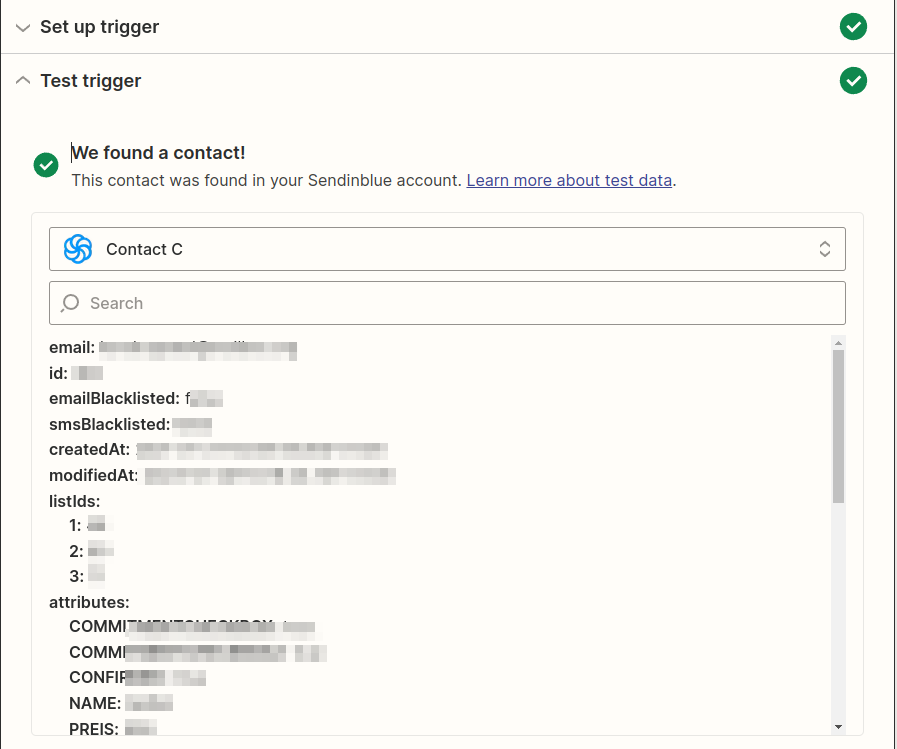The width and height of the screenshot is (897, 749).
Task: Select the Test trigger heading
Action: point(90,81)
